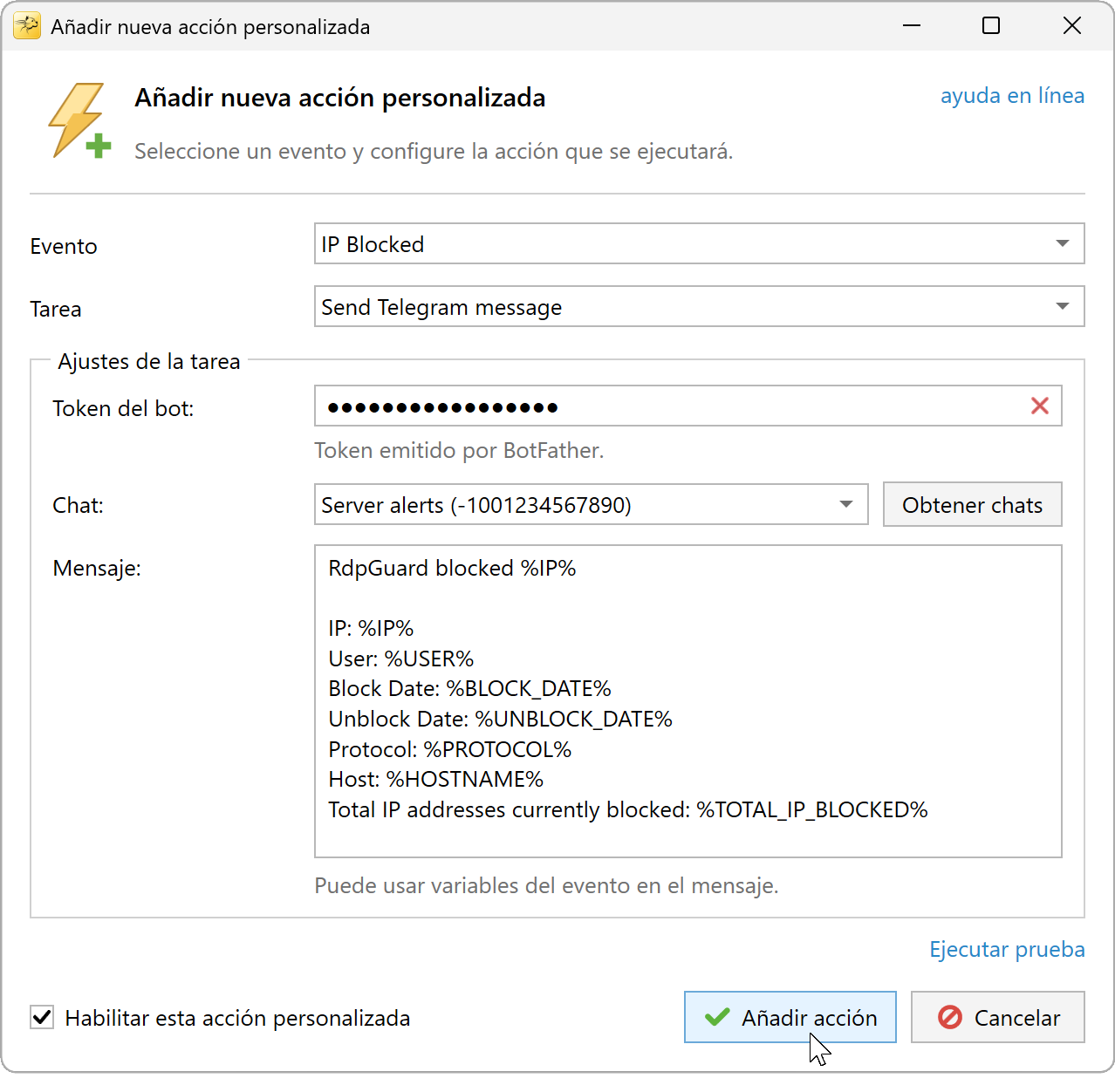This screenshot has width=1115, height=1092.
Task: Expand the Chat dropdown for Server alerts
Action: (591, 505)
